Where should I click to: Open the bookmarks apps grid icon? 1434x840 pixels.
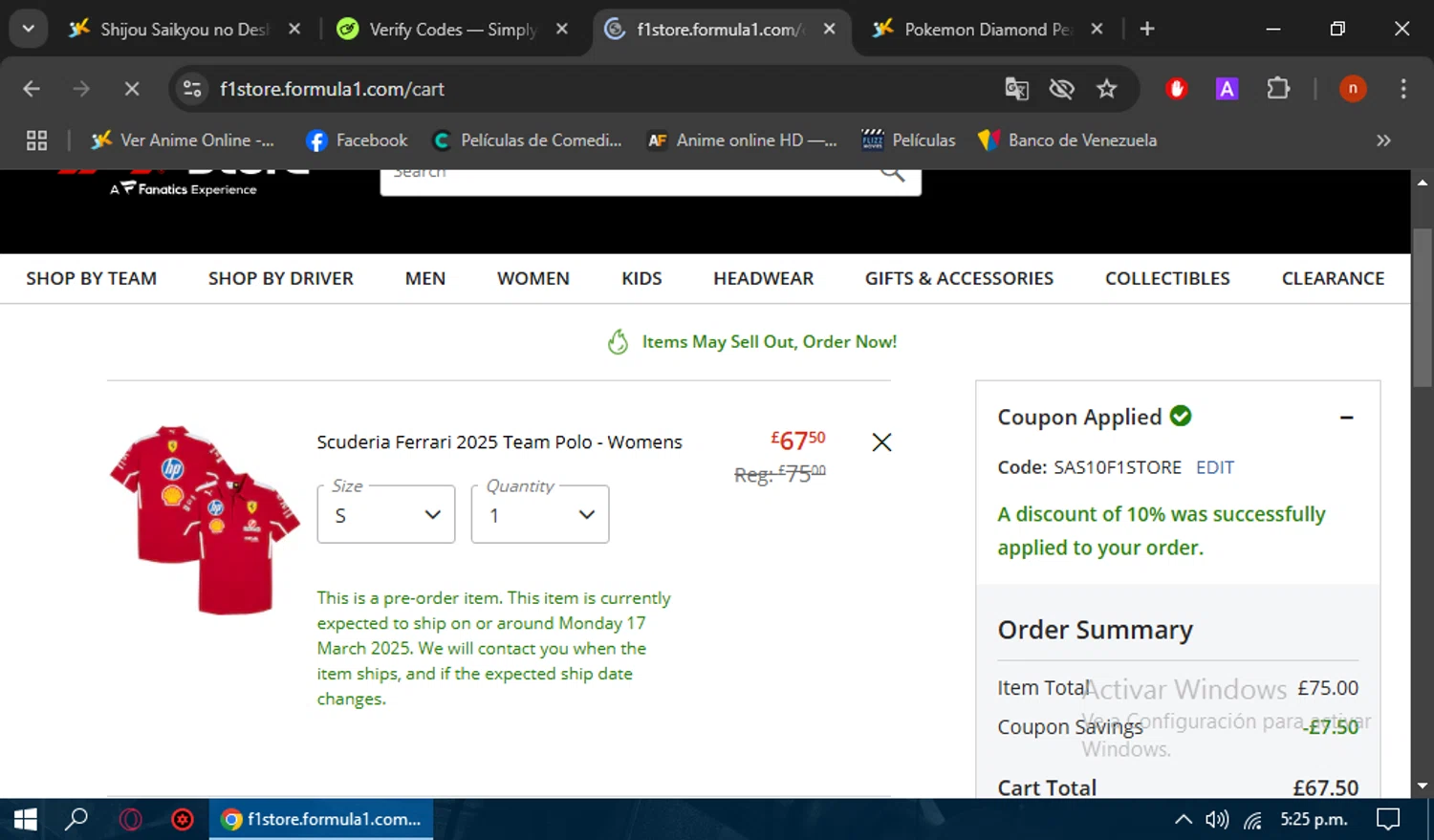36,140
